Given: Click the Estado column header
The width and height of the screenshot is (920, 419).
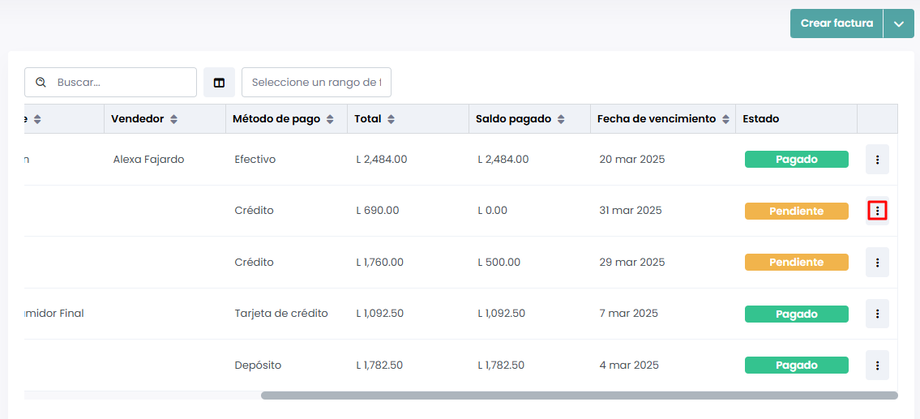Looking at the screenshot, I should pos(760,119).
